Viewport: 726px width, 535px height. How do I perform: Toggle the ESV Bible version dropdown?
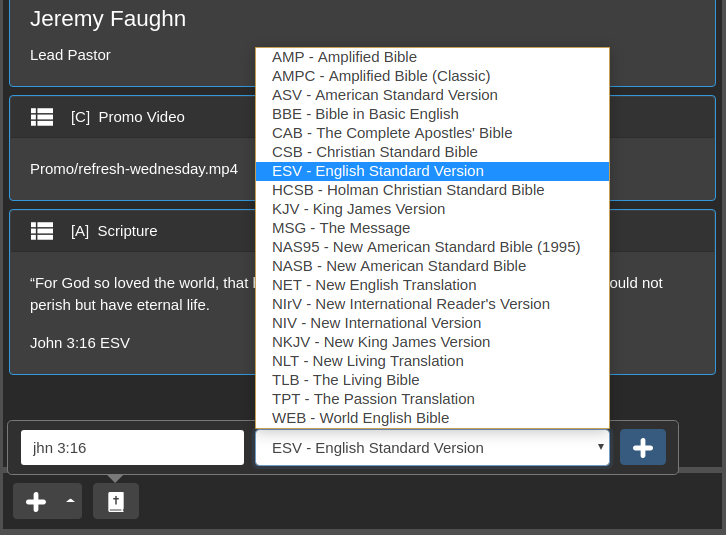[x=432, y=447]
